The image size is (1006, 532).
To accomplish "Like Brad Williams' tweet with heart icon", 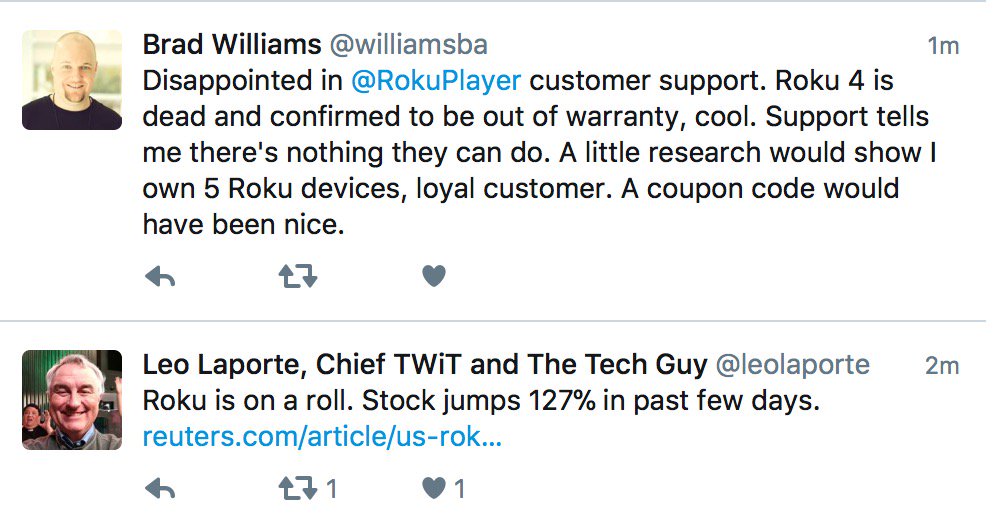I will [434, 276].
